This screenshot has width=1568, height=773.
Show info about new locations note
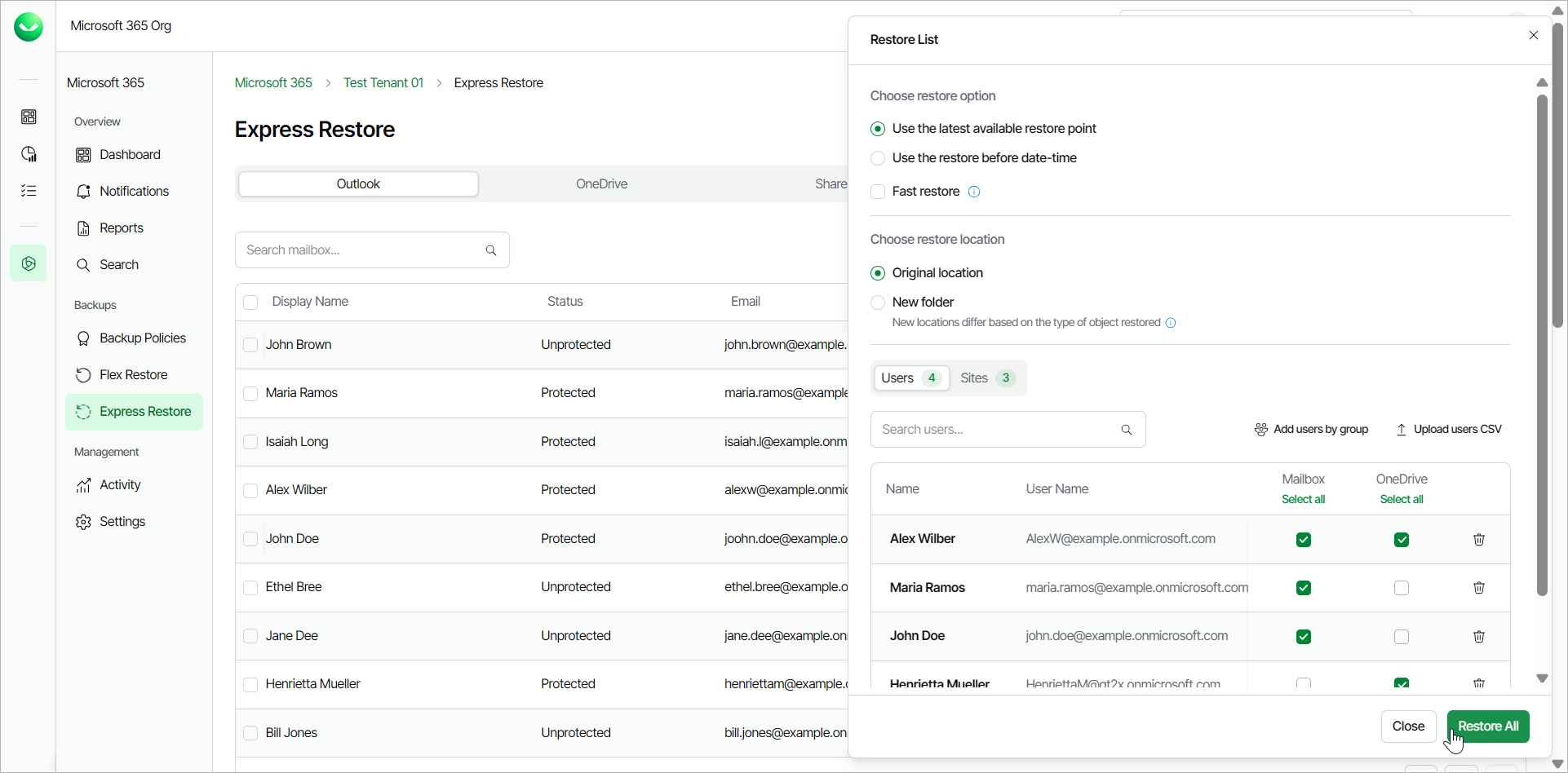click(1171, 323)
